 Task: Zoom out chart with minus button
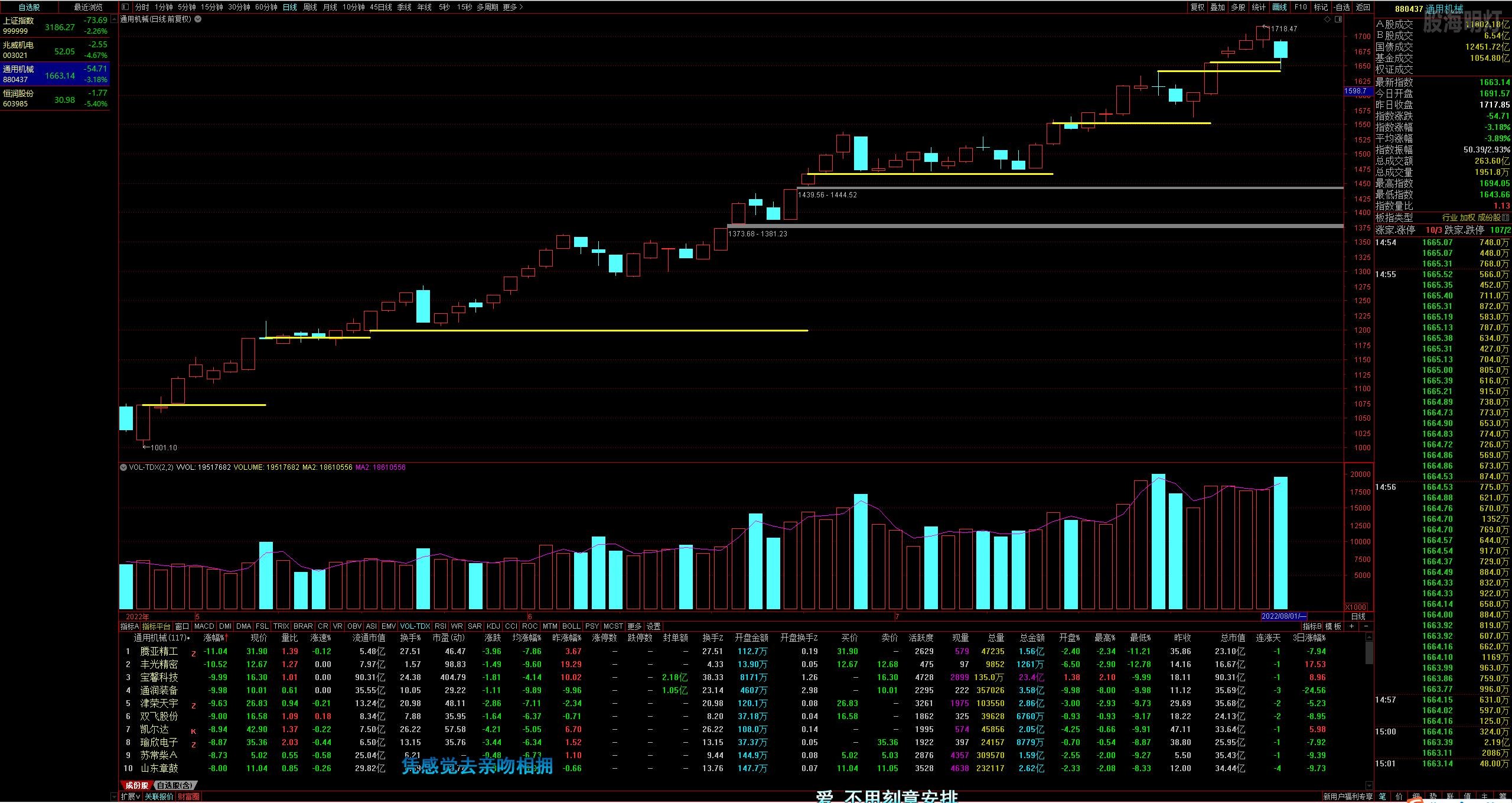1366,626
